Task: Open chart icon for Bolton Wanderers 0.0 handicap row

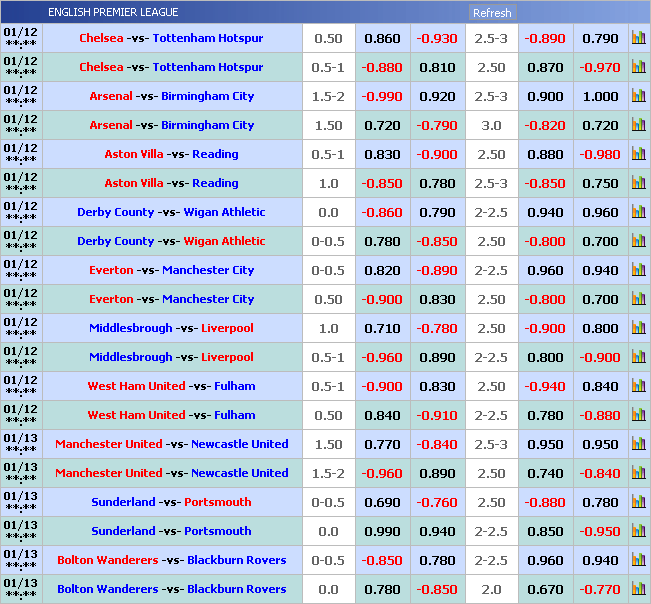Action: click(x=638, y=590)
